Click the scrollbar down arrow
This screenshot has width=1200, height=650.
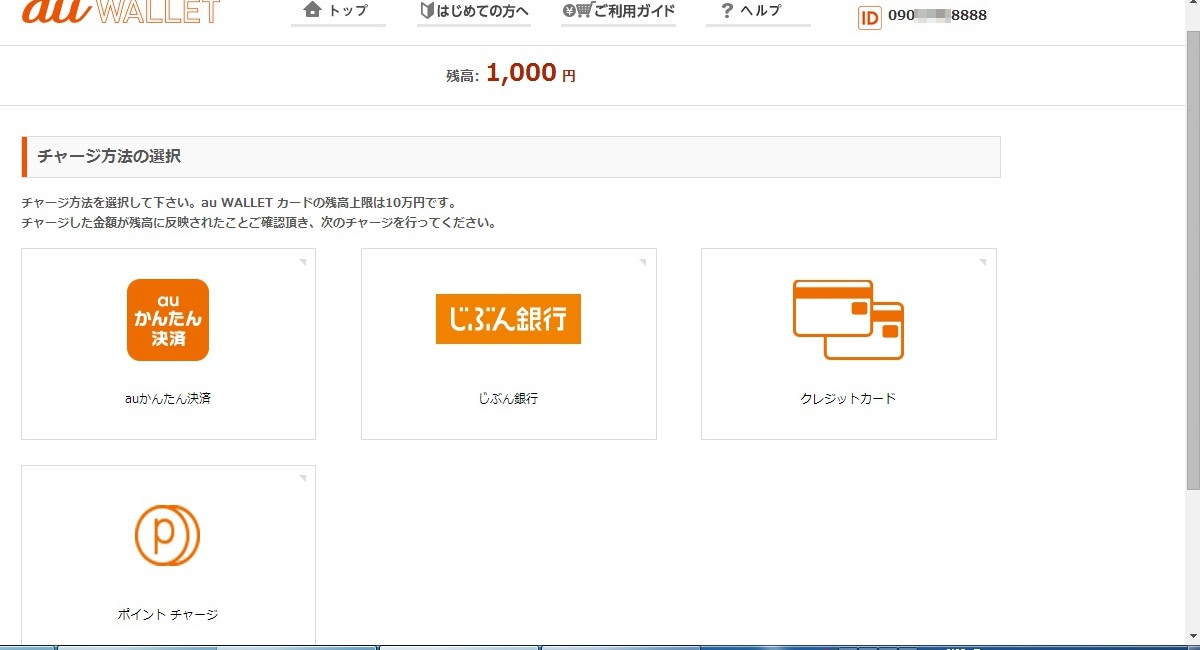1192,636
